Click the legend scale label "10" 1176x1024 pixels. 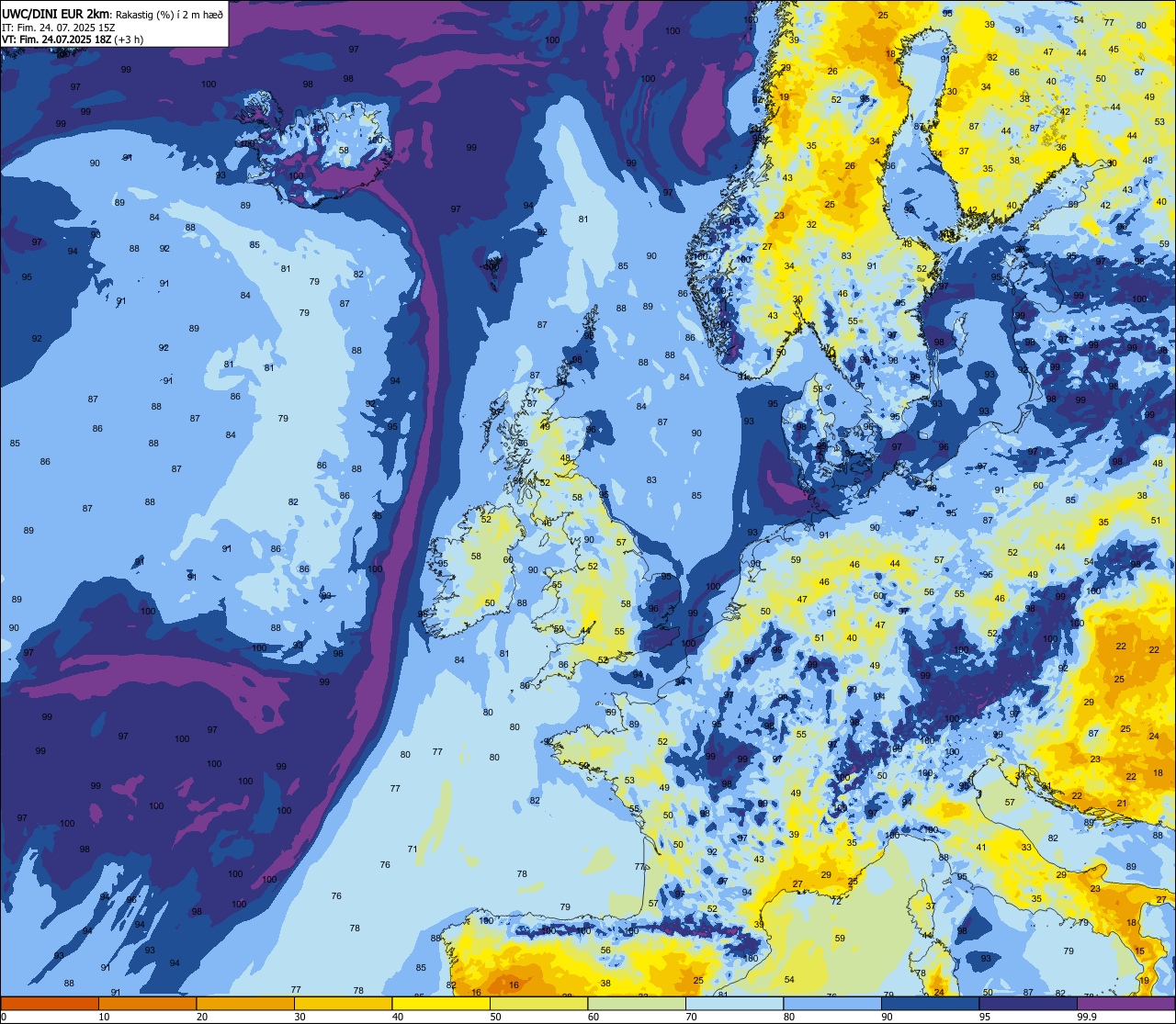104,1017
